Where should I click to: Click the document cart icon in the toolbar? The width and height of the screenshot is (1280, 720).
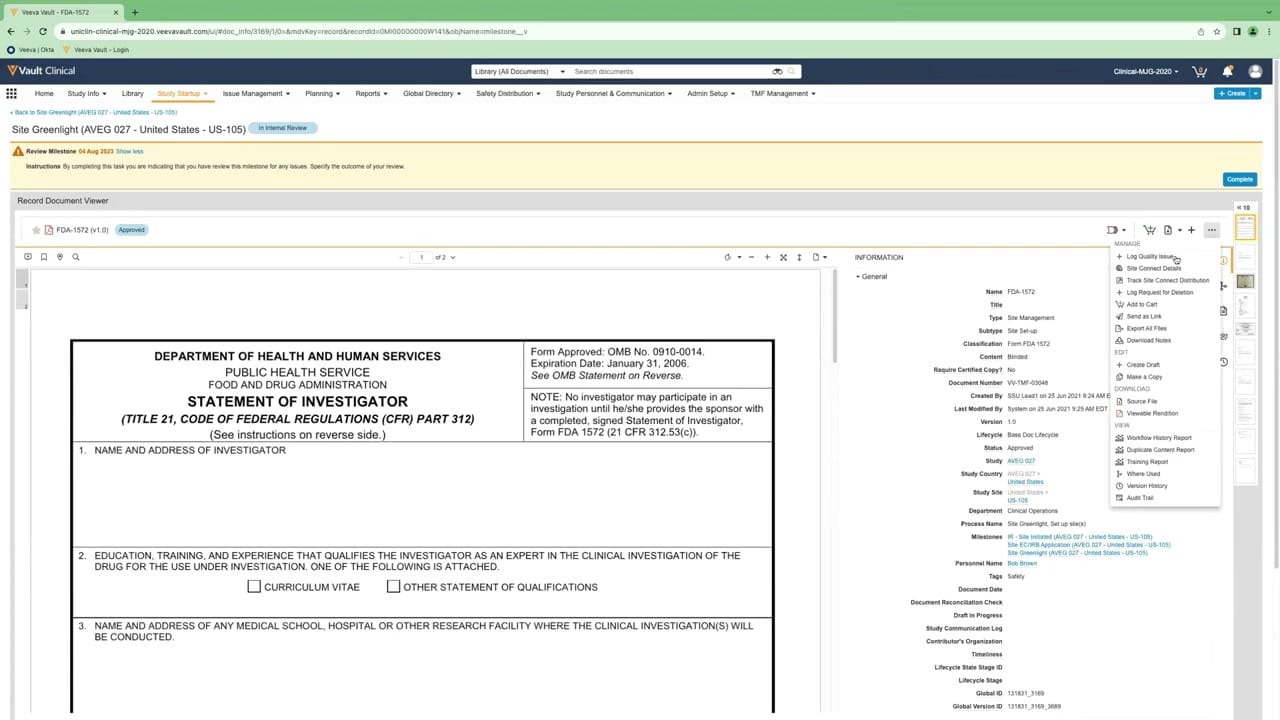(x=1149, y=230)
